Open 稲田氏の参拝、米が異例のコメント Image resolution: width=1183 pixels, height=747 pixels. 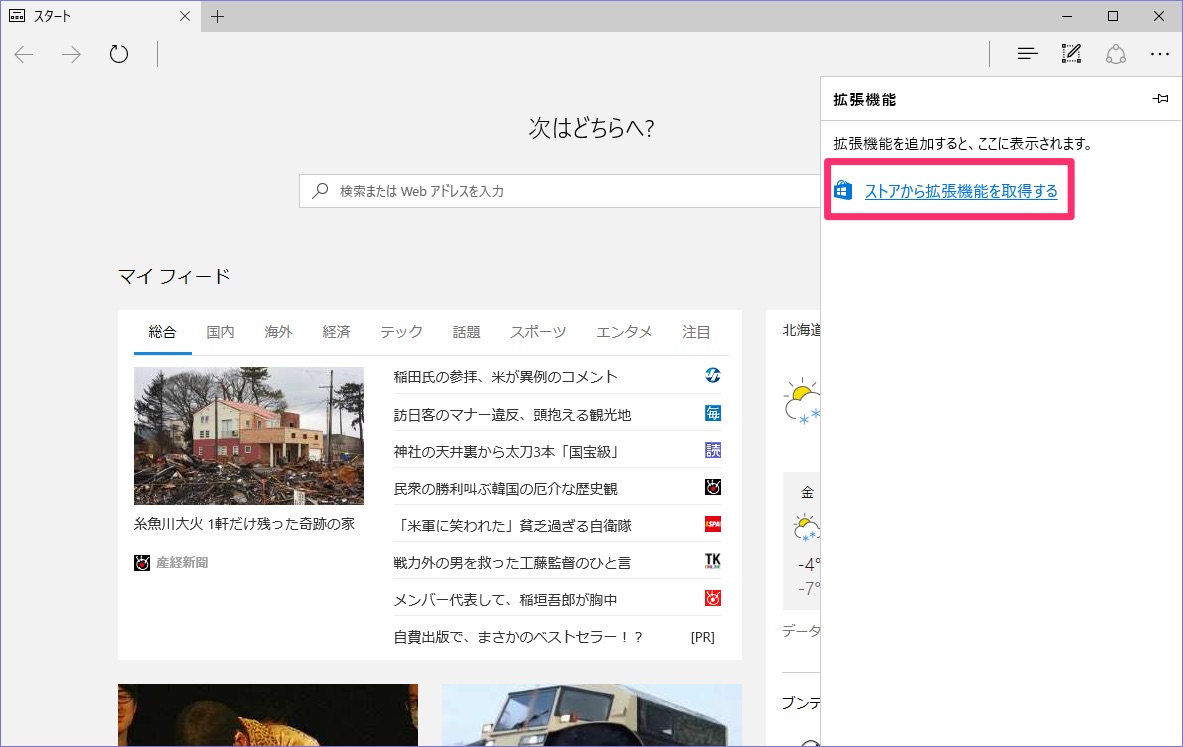point(505,377)
